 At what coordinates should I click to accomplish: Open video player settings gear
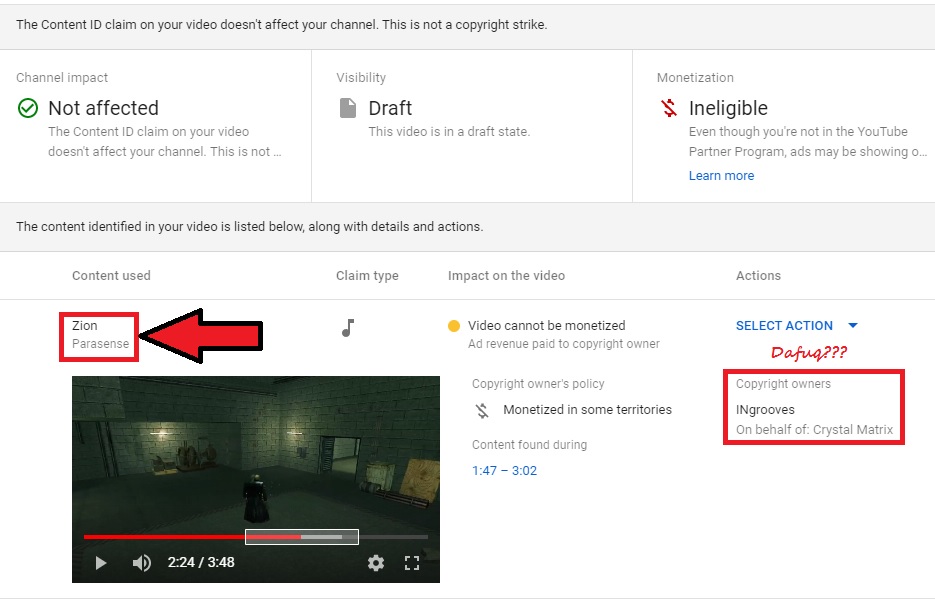(x=376, y=563)
